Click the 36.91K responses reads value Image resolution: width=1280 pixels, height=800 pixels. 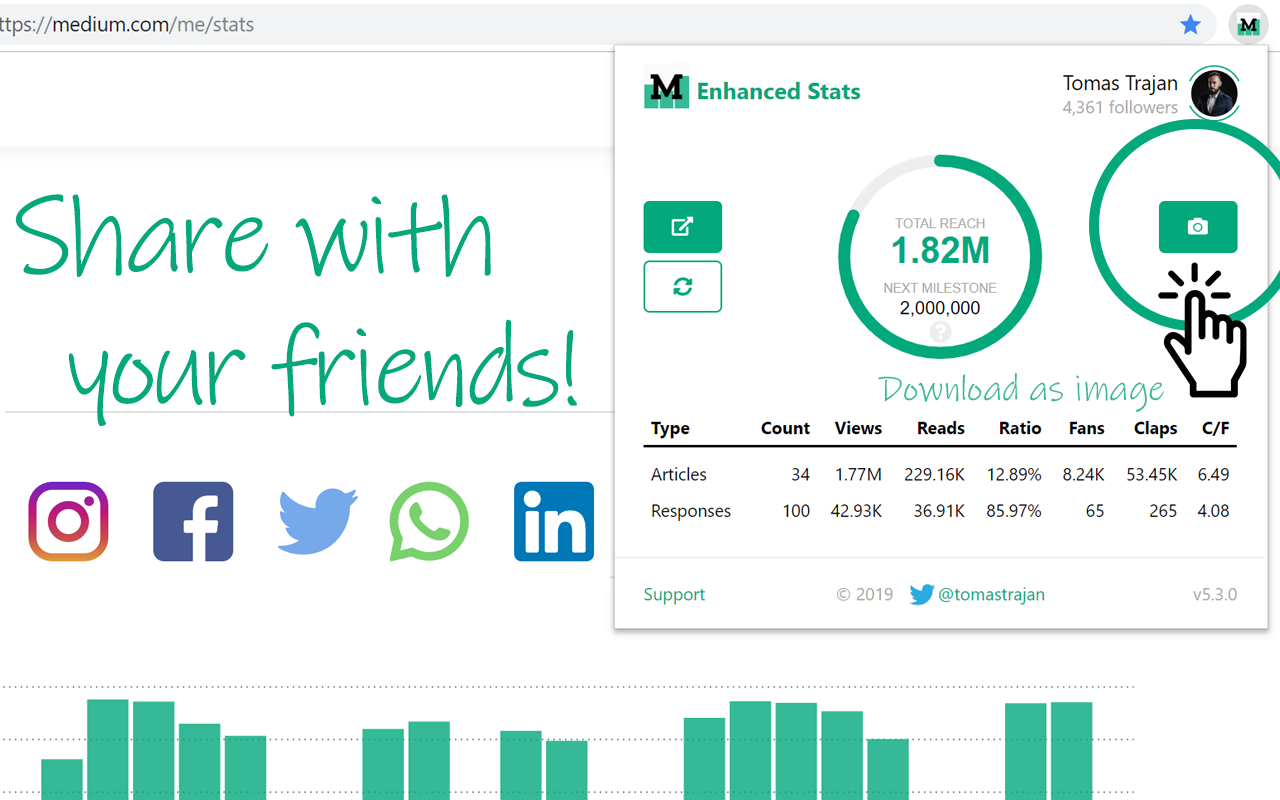tap(939, 511)
